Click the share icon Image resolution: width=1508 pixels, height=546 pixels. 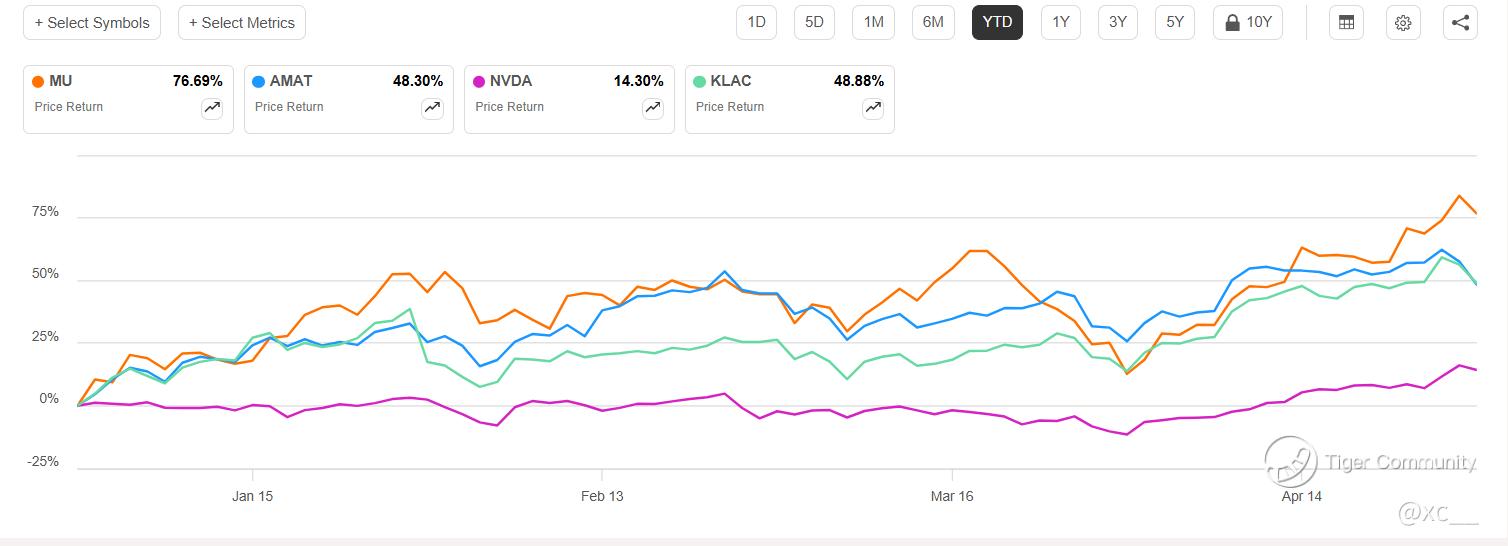pos(1460,22)
